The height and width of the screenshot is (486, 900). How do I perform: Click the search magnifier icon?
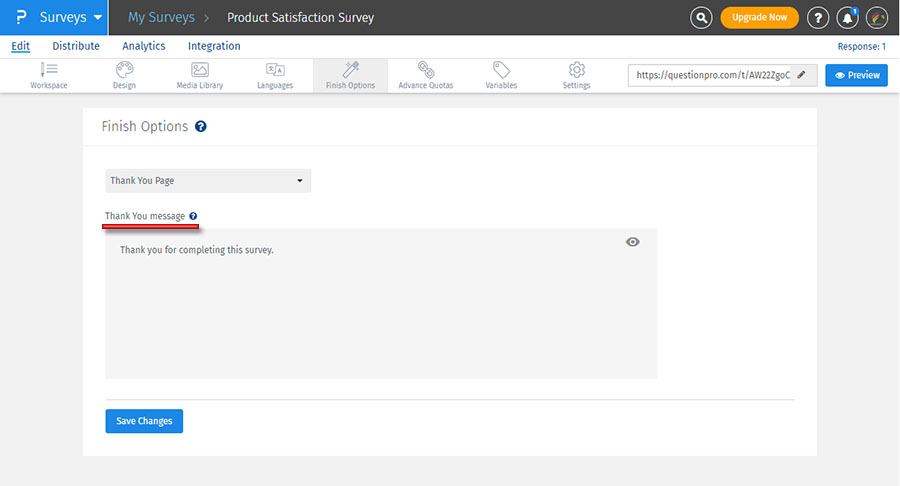coord(702,17)
